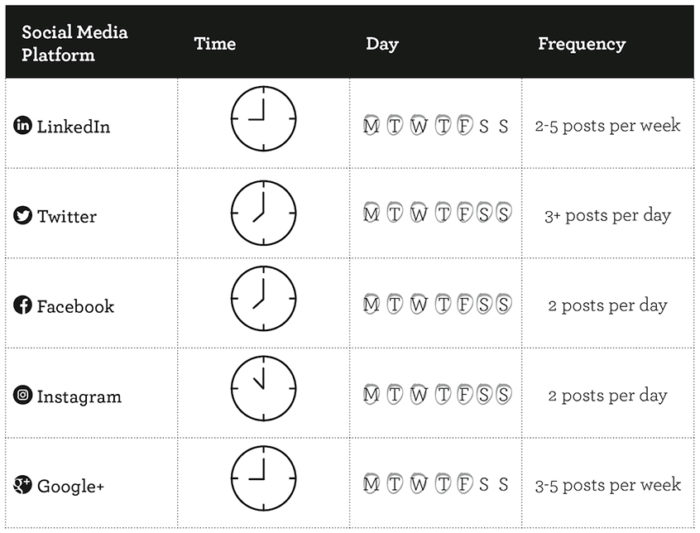Click the Facebook logo icon
This screenshot has width=700, height=533.
[x=22, y=305]
